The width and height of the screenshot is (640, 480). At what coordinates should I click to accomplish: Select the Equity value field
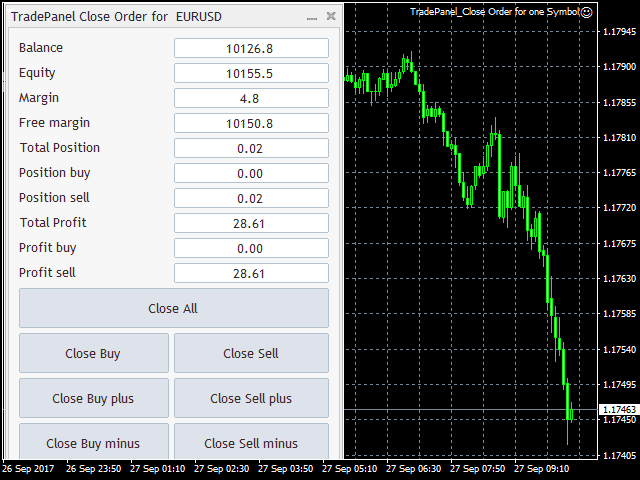coord(251,73)
